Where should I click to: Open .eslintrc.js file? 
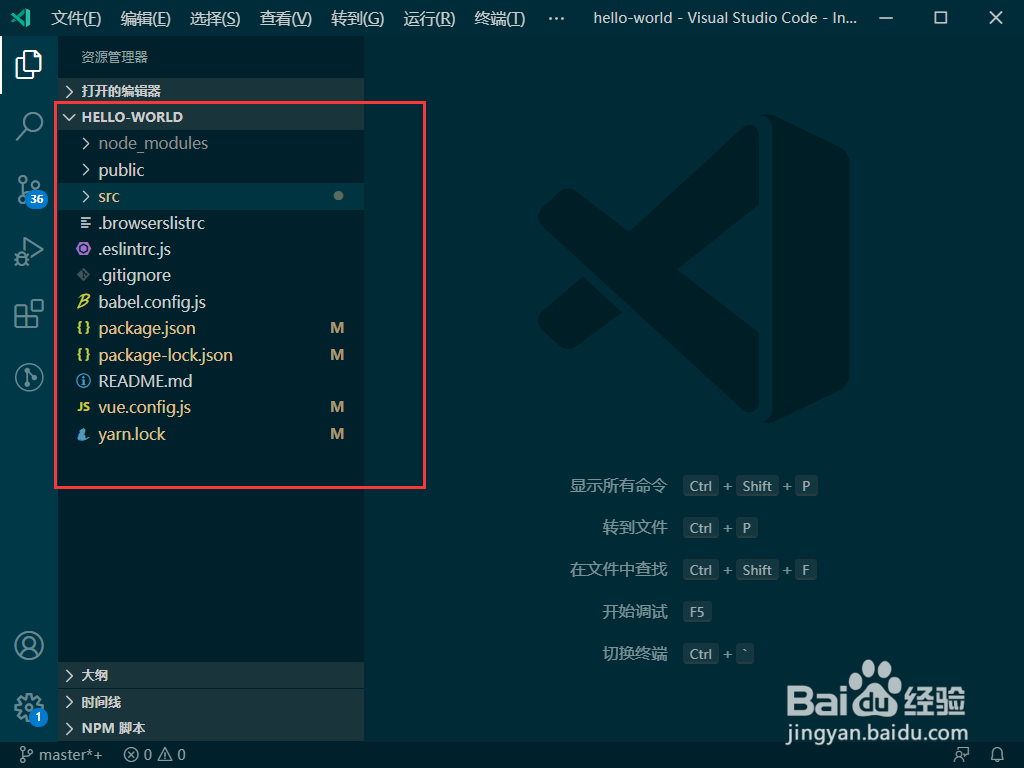pos(211,249)
